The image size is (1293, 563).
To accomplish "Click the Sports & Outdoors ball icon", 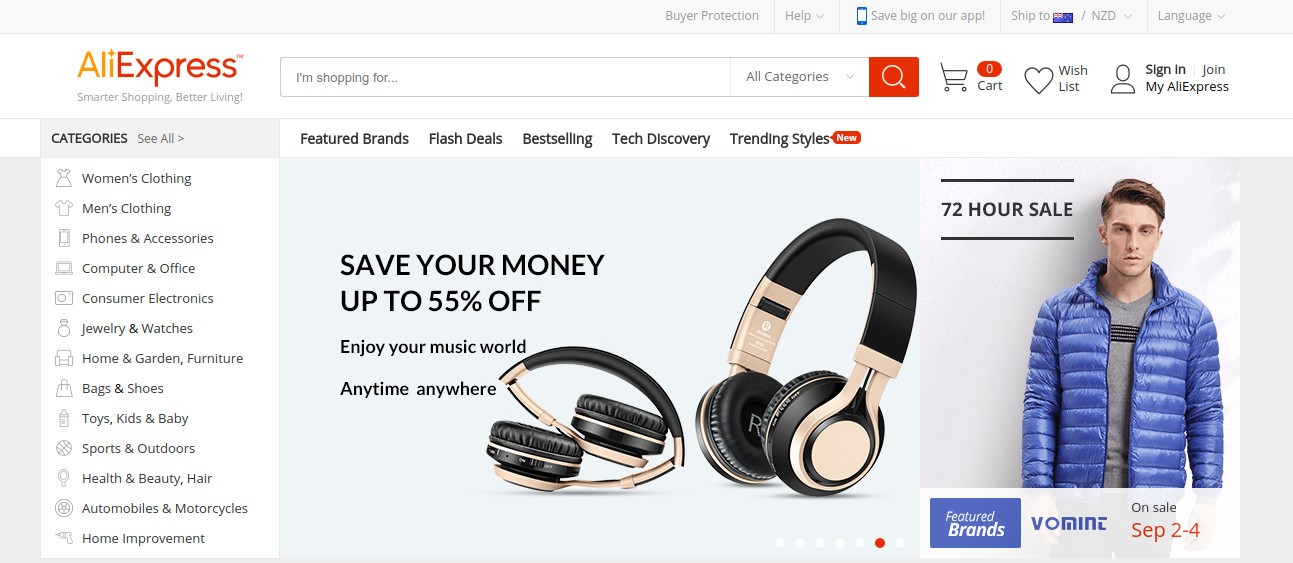I will (64, 448).
